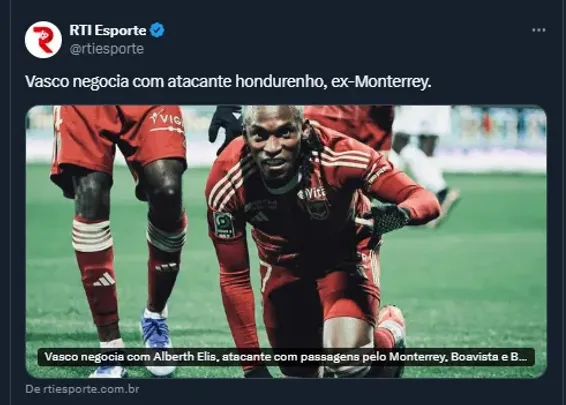Visit the @rtiesporte handle

coord(106,49)
